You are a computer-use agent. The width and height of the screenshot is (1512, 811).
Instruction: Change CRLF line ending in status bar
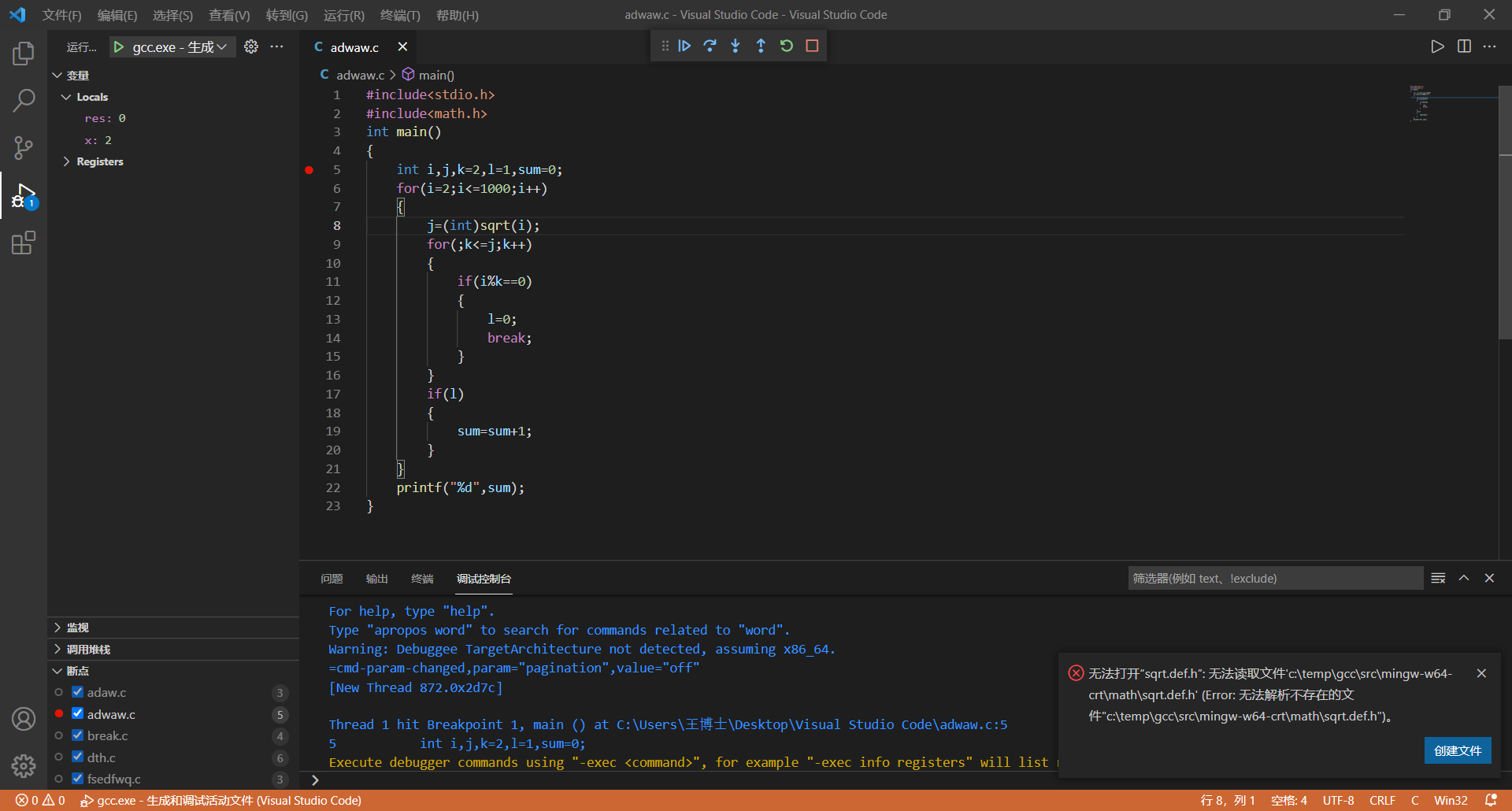pos(1382,800)
